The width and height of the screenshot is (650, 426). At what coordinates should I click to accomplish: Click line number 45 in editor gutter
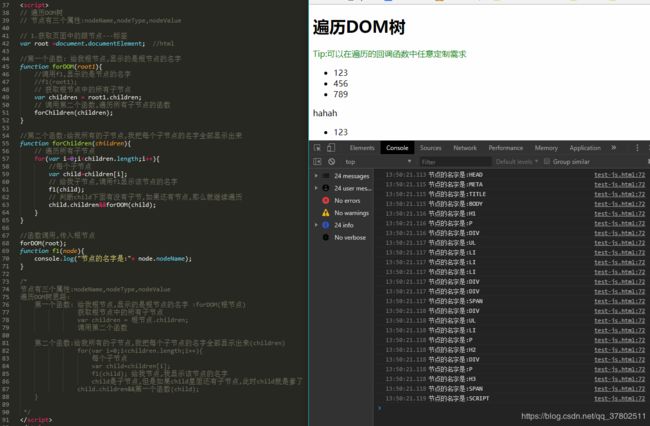click(5, 66)
